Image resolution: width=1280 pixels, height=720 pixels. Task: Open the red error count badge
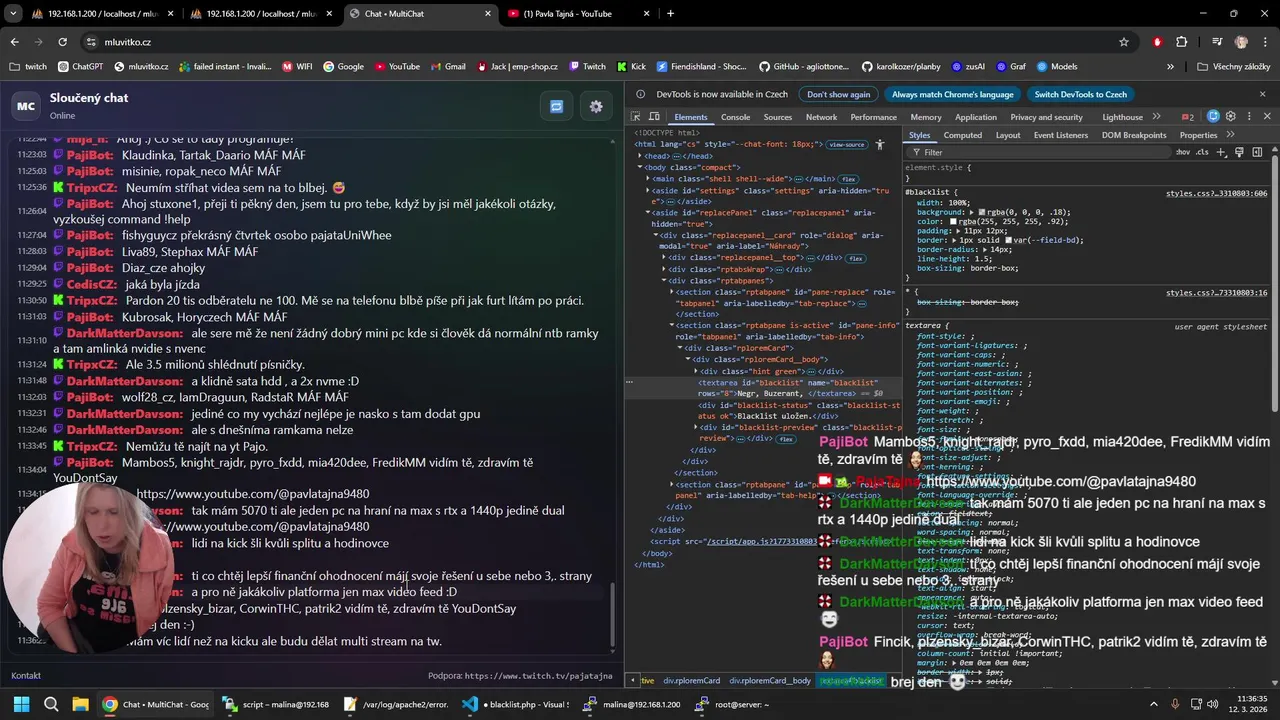pyautogui.click(x=1187, y=117)
